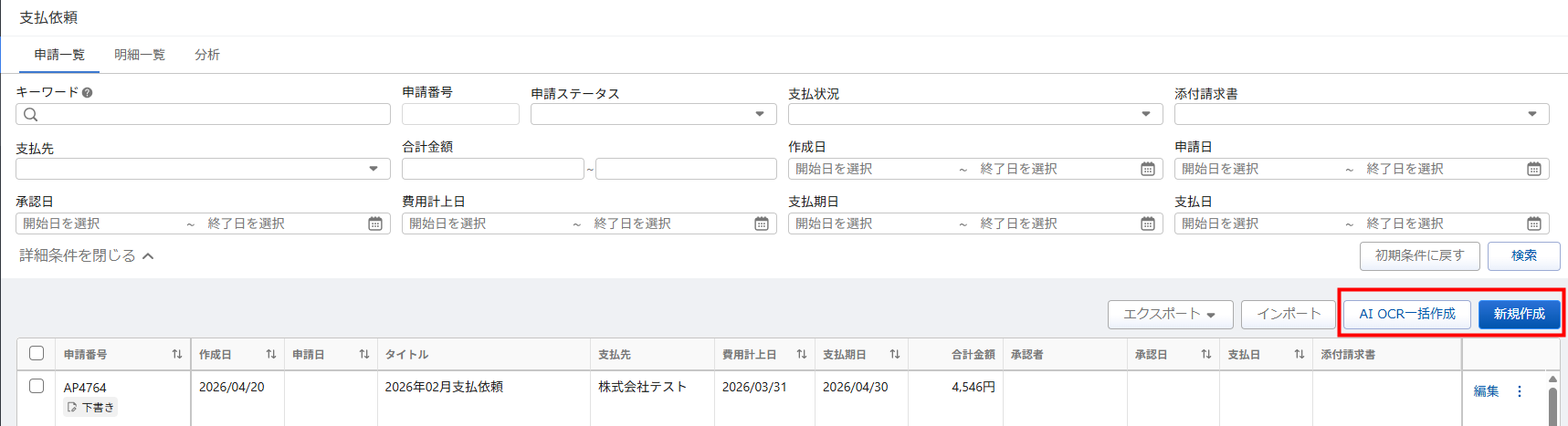Open the row actions three-dot menu for AP4764
1568x426 pixels.
[1520, 391]
